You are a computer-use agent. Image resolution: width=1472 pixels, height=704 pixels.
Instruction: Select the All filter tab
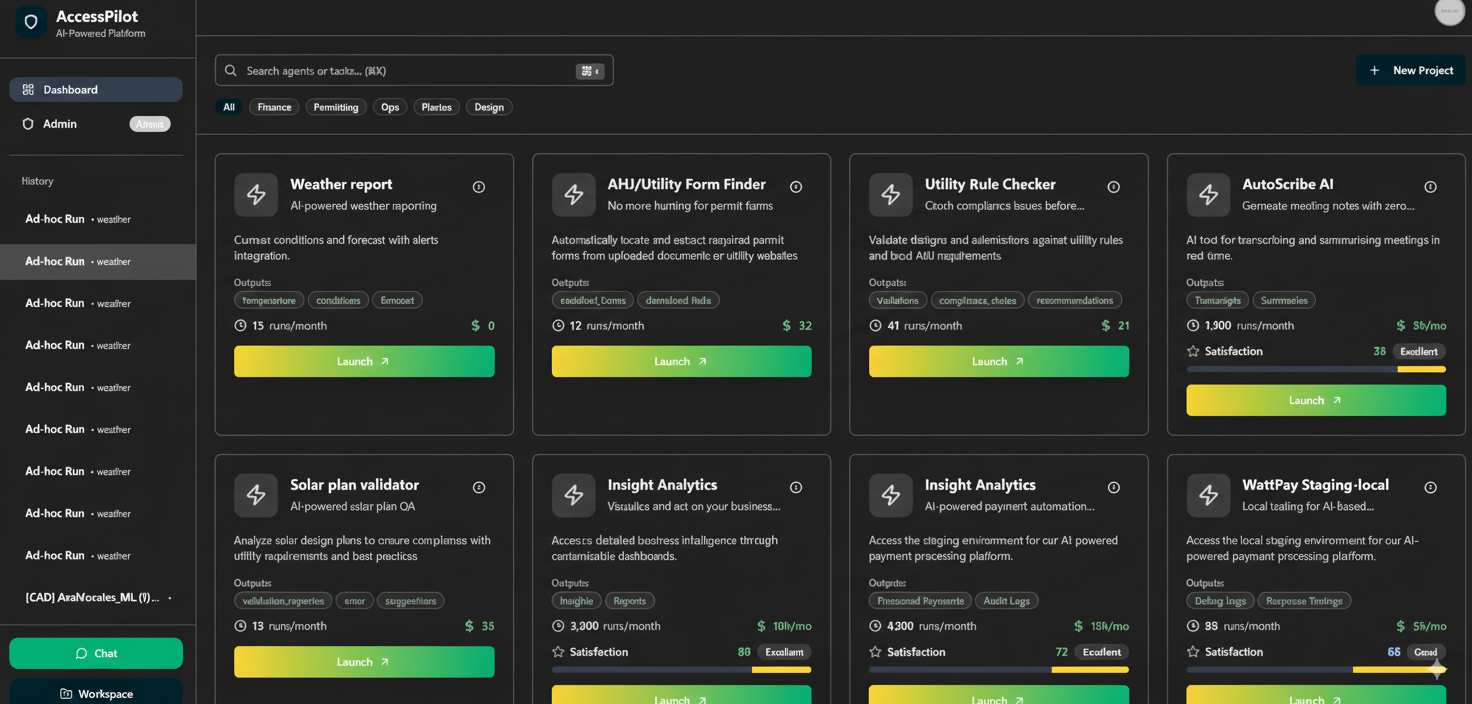click(228, 106)
